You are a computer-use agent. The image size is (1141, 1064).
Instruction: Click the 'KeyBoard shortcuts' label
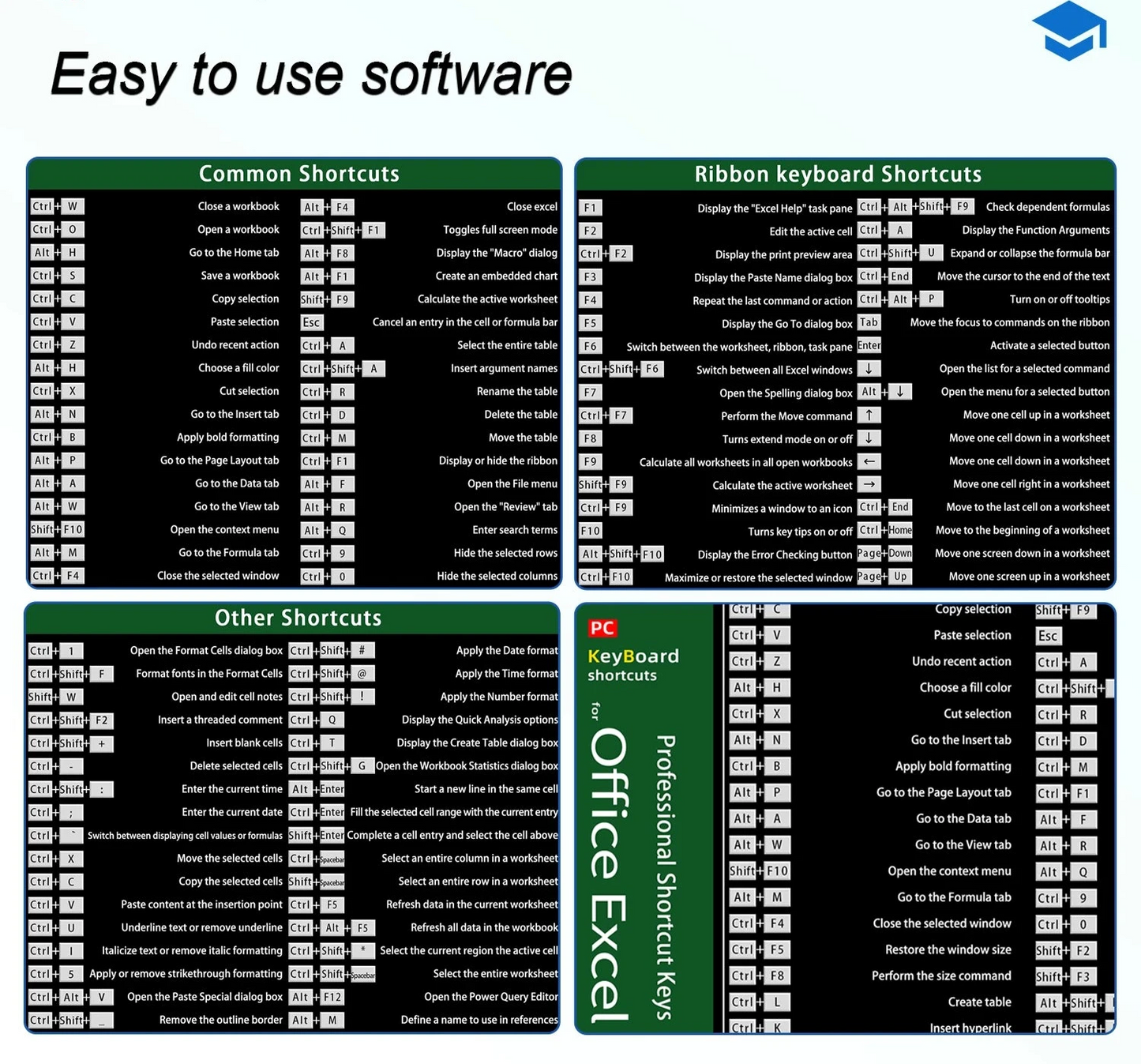(x=632, y=665)
